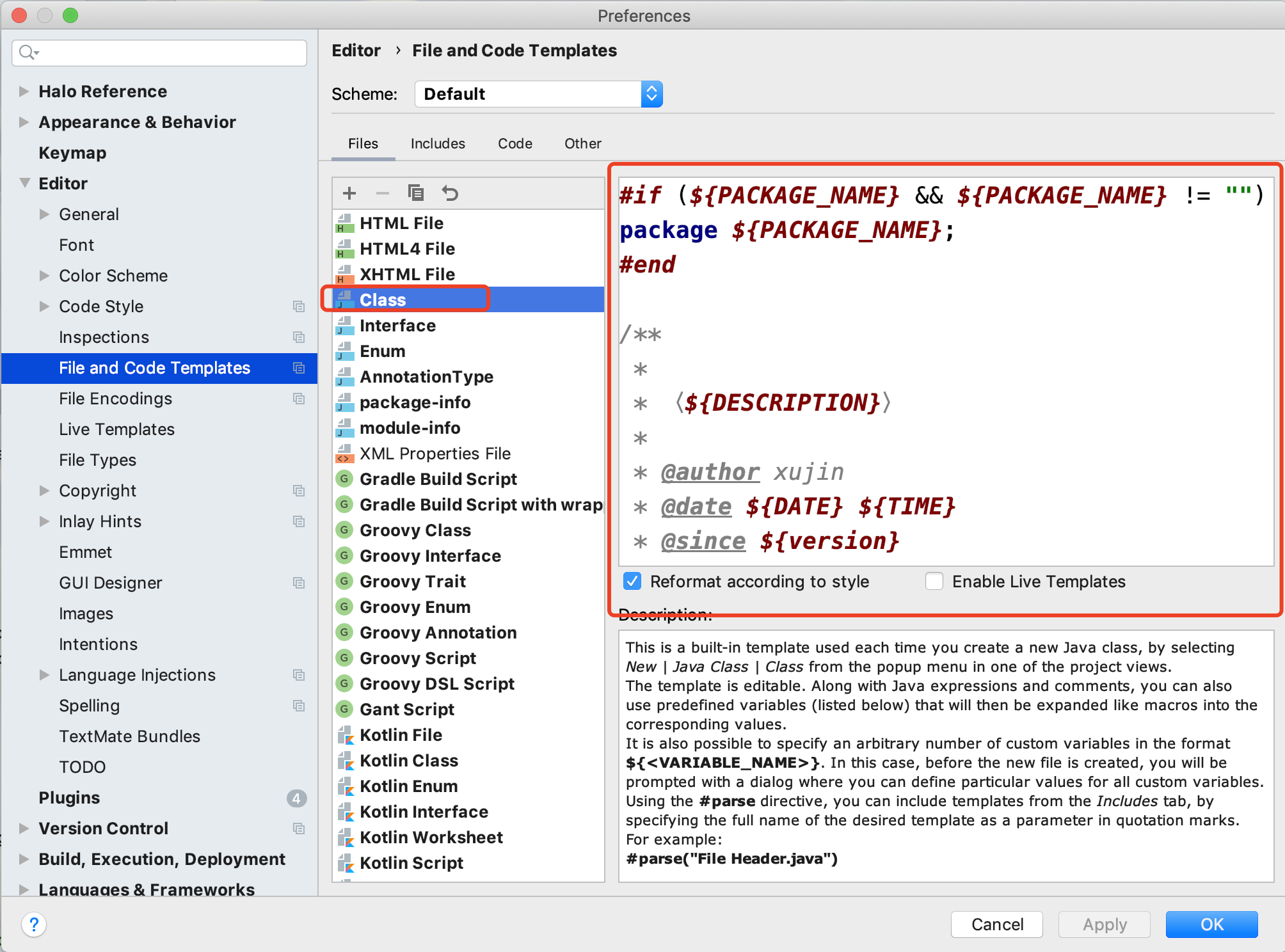
Task: Expand Appearance & Behavior node
Action: click(24, 122)
